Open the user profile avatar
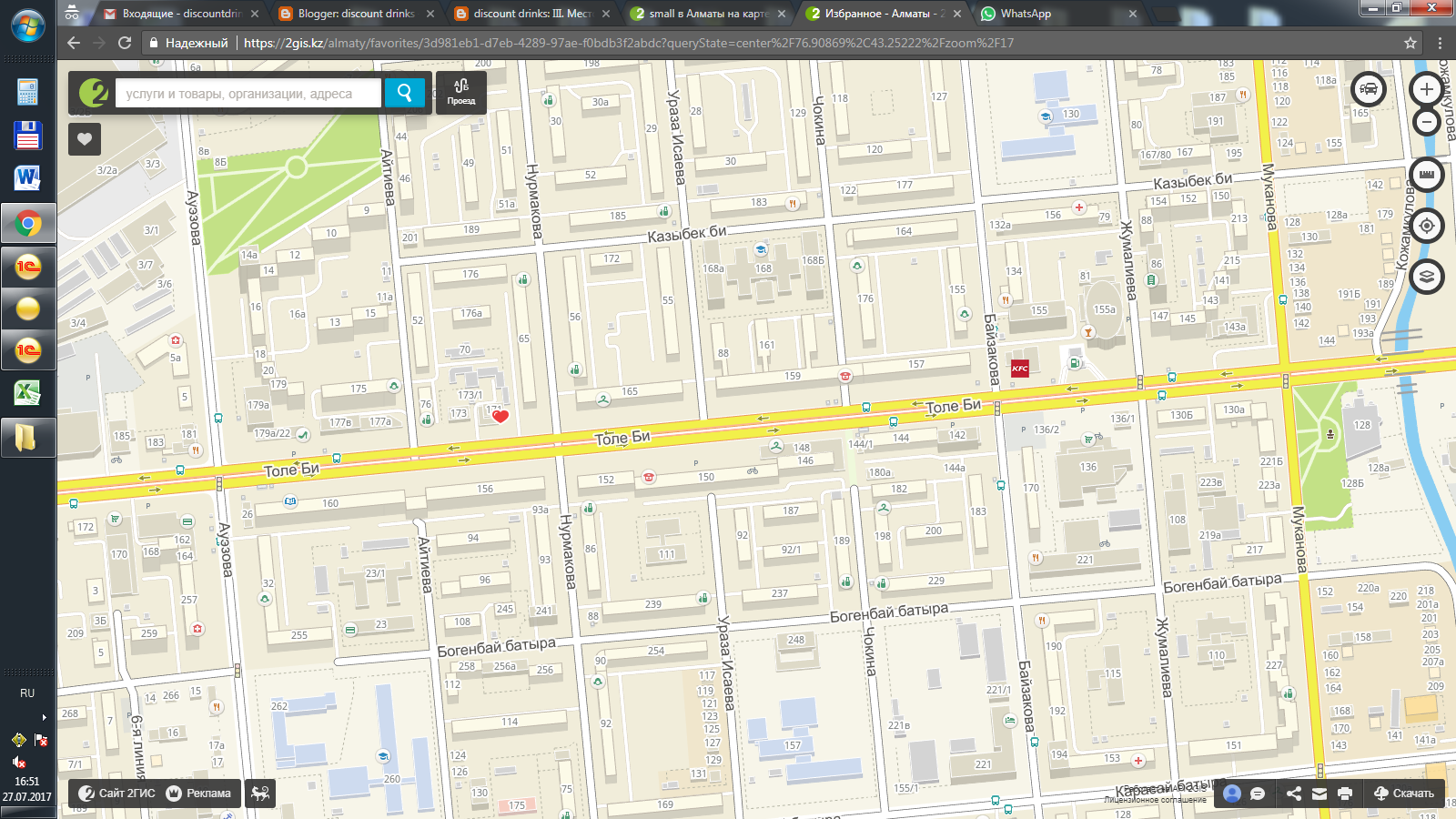Viewport: 1456px width, 819px height. [1232, 794]
